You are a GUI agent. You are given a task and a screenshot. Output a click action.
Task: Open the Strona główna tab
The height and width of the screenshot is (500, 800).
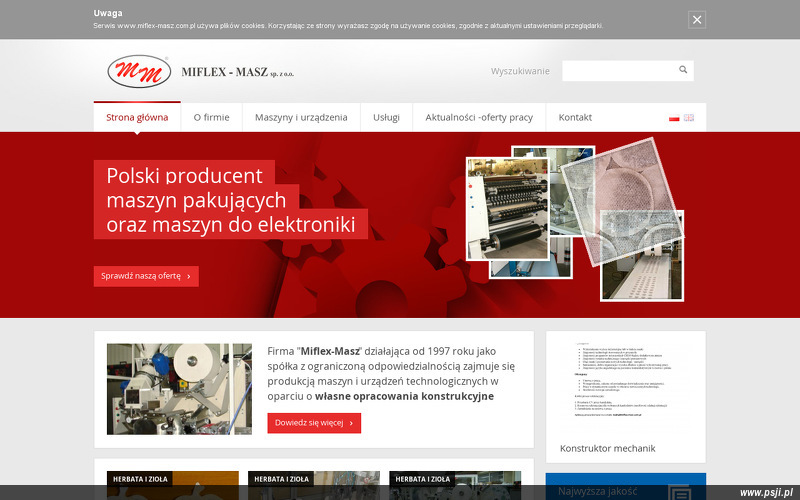[137, 117]
